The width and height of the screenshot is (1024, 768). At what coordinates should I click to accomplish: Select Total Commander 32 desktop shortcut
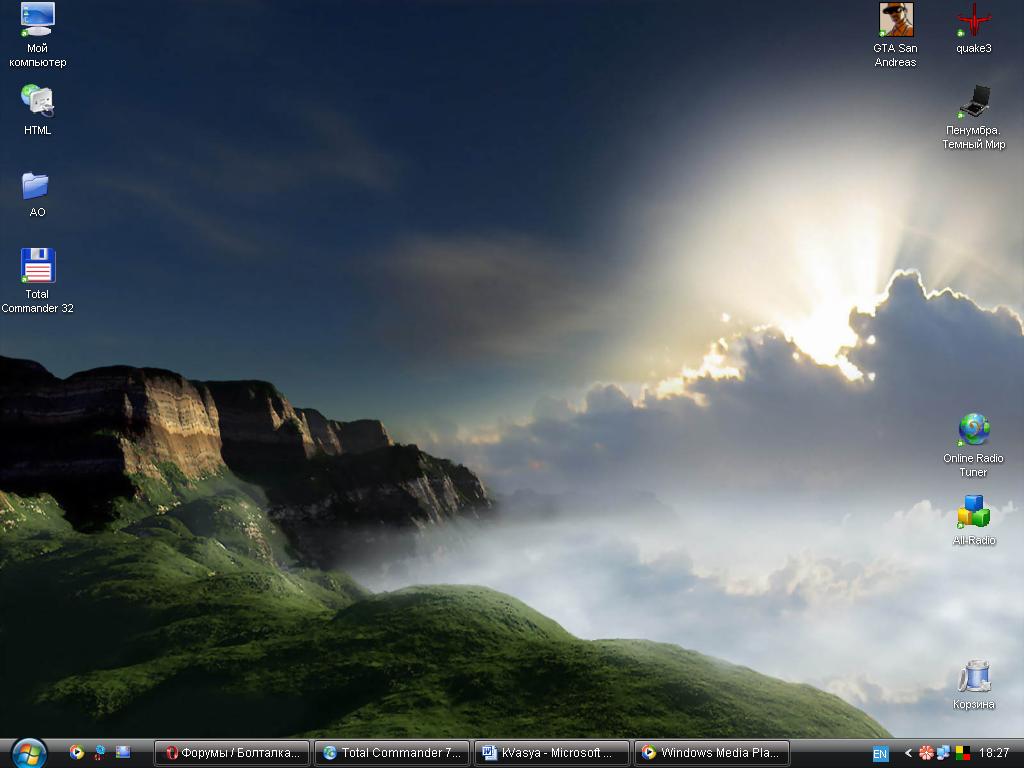(37, 281)
